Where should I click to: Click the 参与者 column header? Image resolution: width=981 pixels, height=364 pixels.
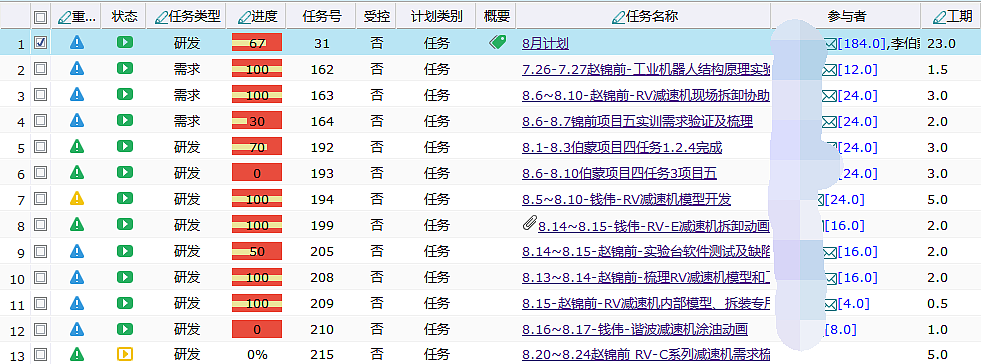(846, 16)
